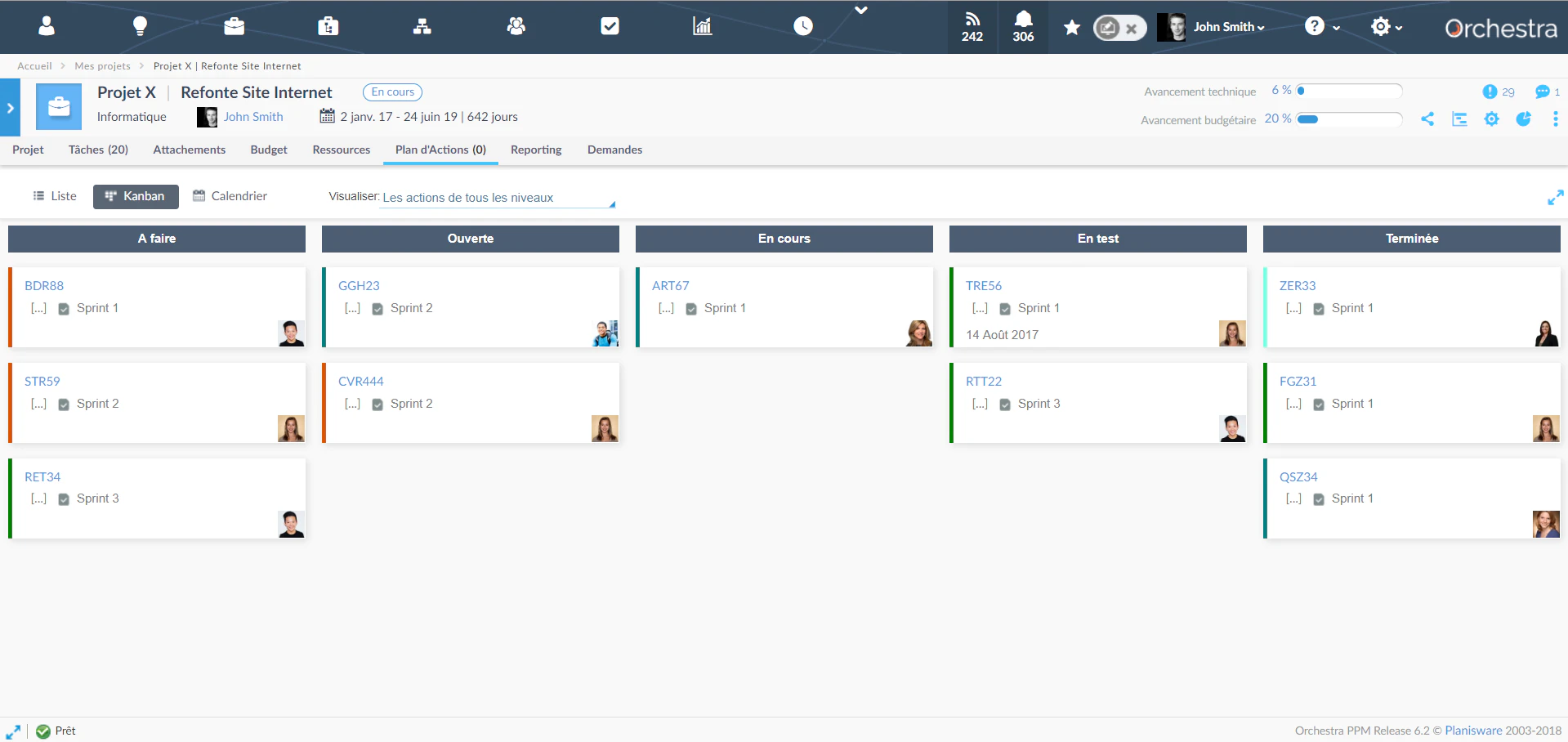Open the vertical three-dot more menu
The width and height of the screenshot is (1568, 742).
click(1555, 119)
